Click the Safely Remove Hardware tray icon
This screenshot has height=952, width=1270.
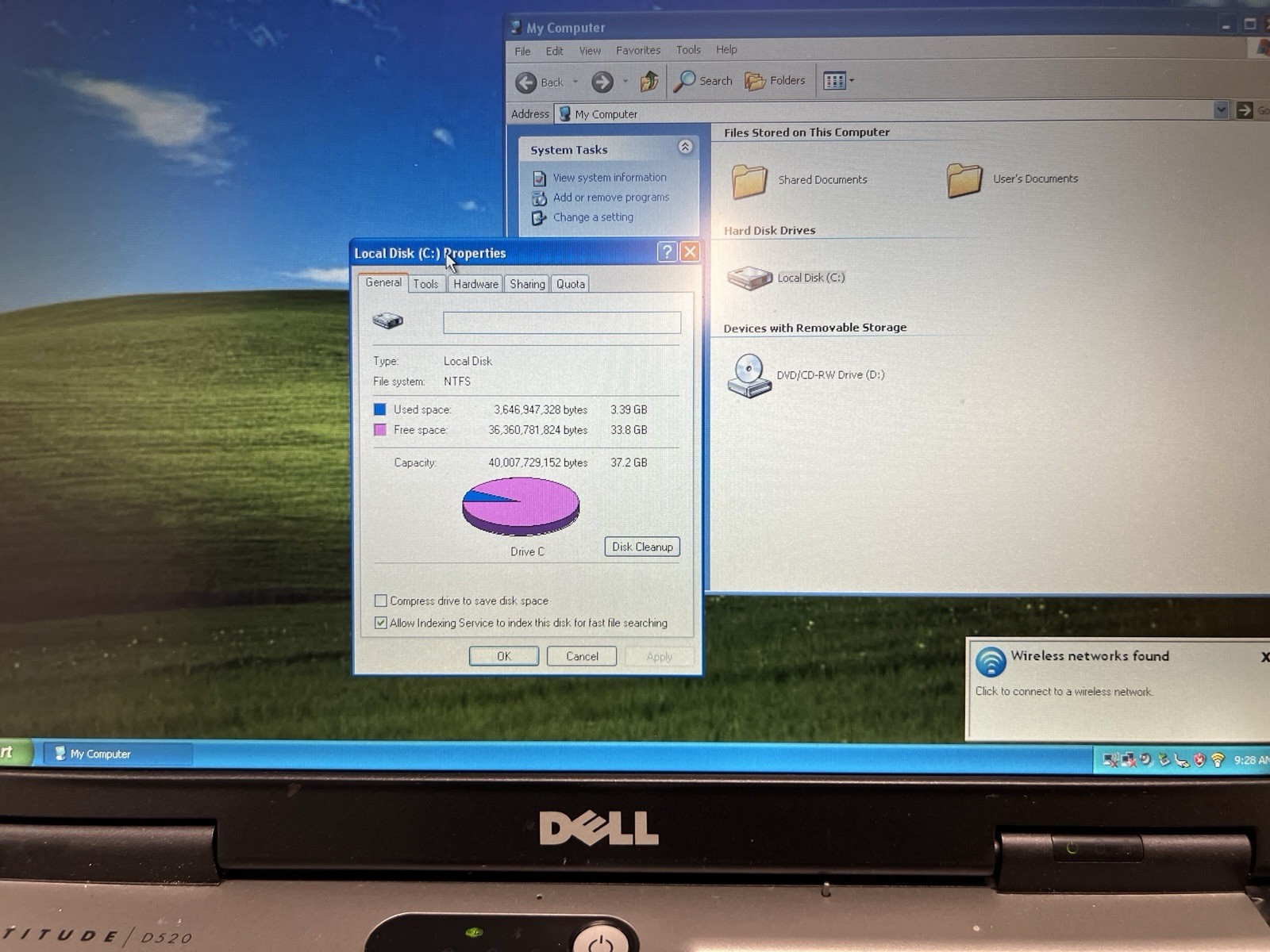click(x=1164, y=760)
